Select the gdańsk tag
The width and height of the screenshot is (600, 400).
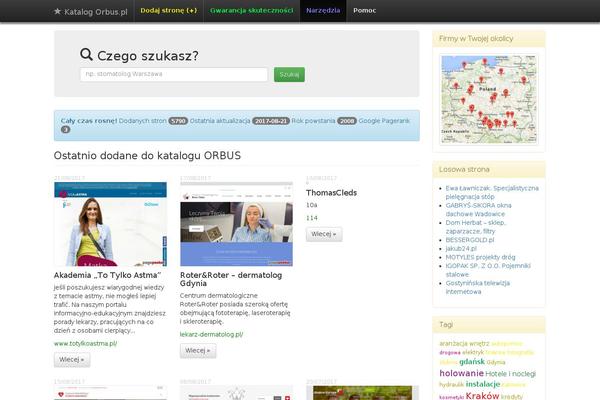coord(472,362)
